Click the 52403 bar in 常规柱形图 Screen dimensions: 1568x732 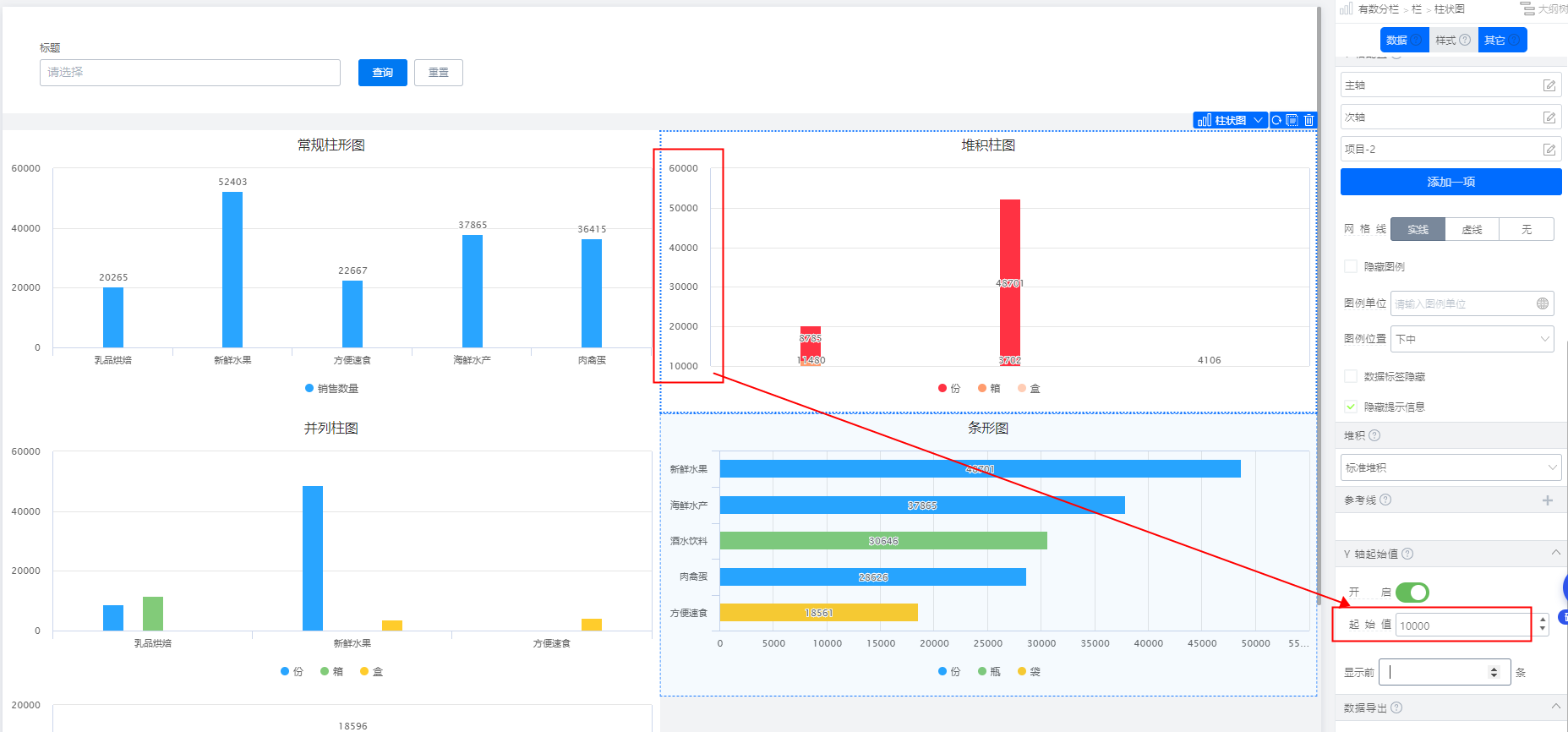232,270
